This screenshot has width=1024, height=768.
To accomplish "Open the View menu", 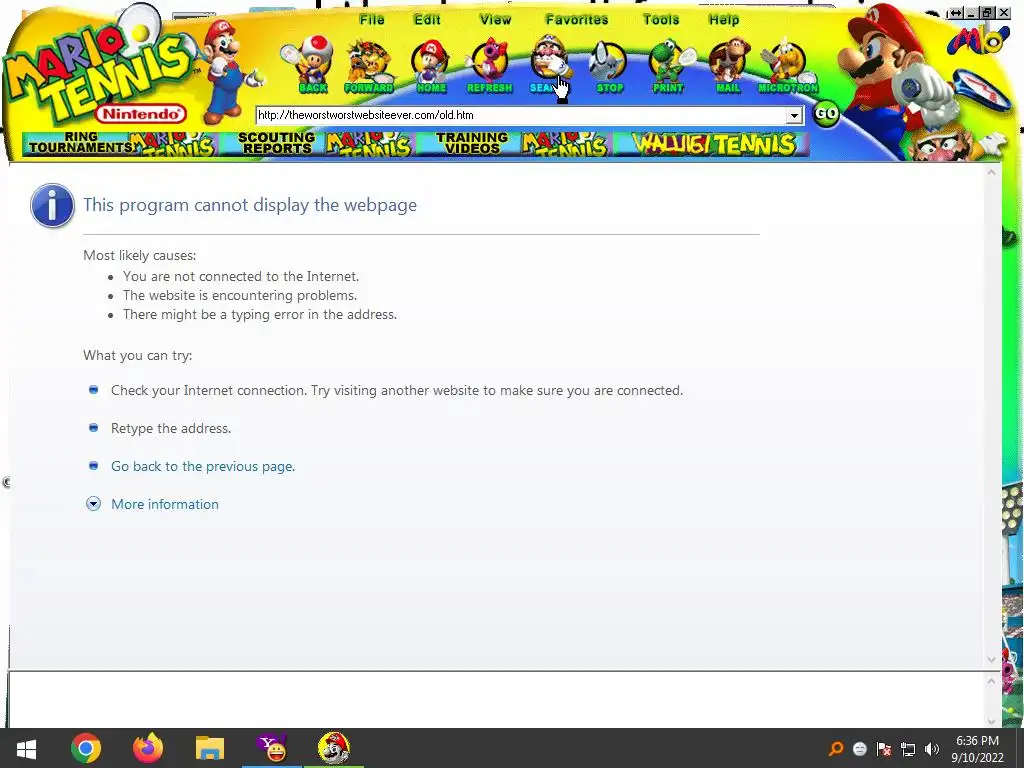I will click(x=495, y=20).
